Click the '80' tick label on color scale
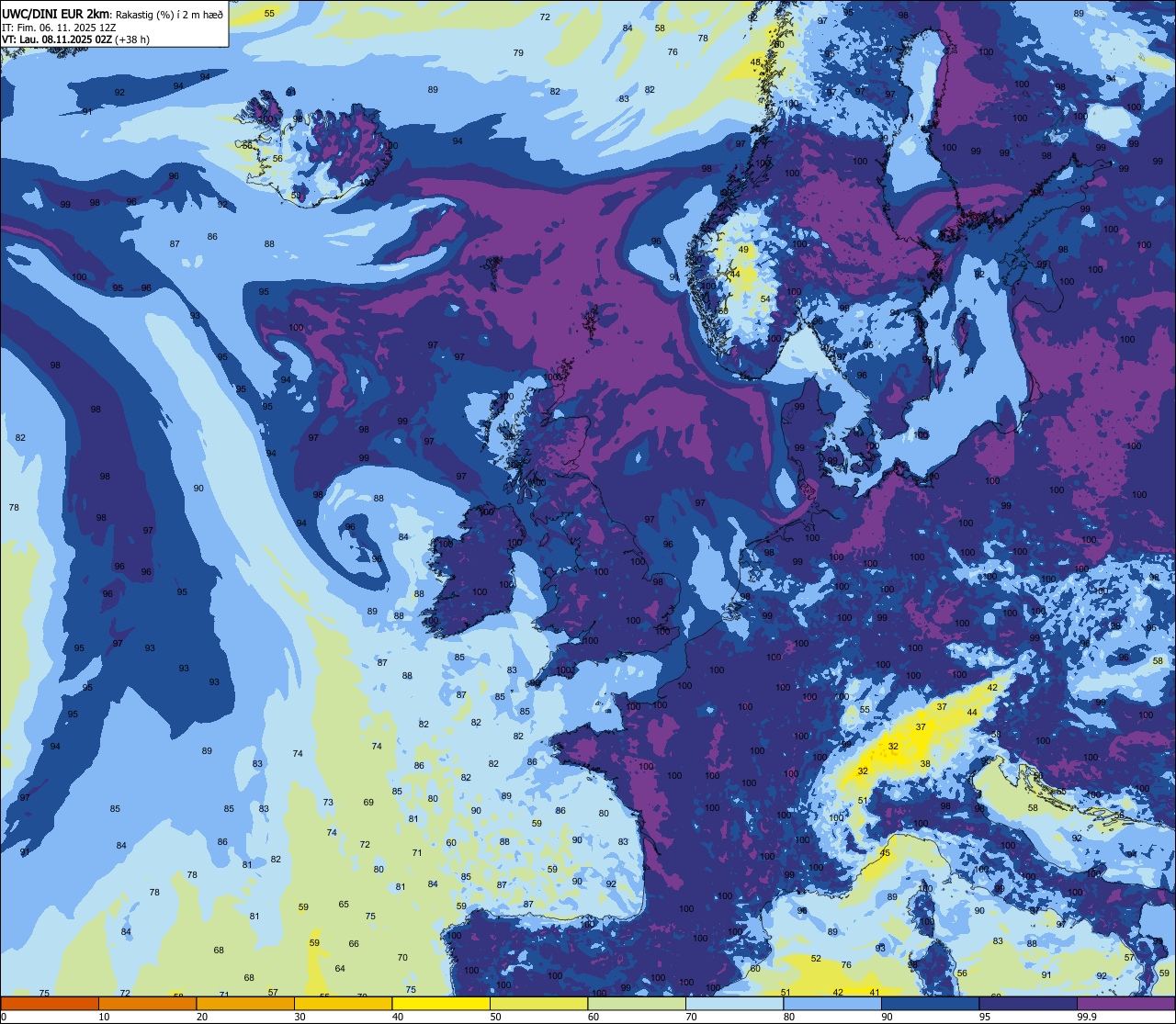The height and width of the screenshot is (1024, 1176). (x=789, y=1017)
